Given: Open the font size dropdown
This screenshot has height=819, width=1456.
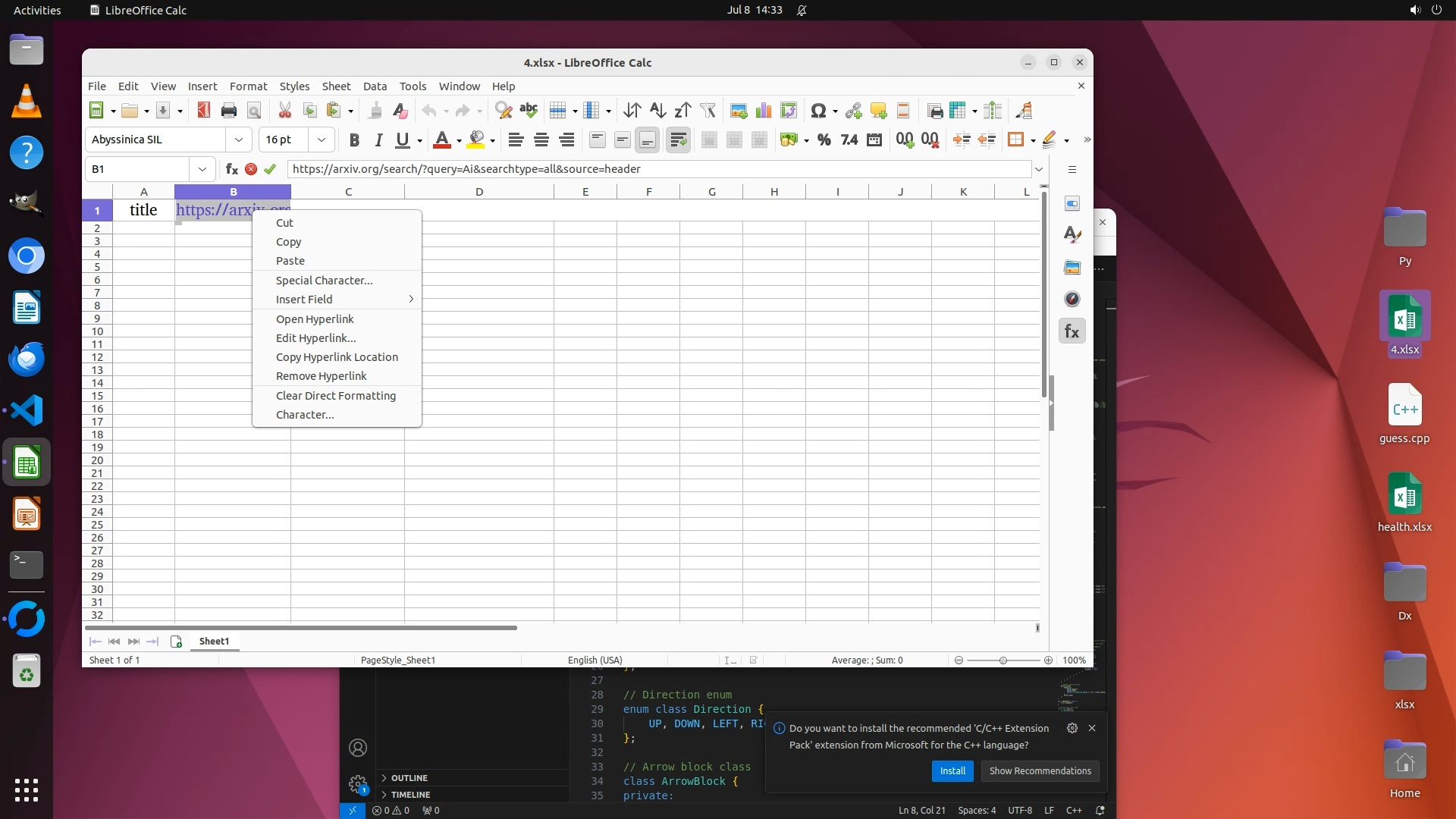Looking at the screenshot, I should (x=322, y=140).
